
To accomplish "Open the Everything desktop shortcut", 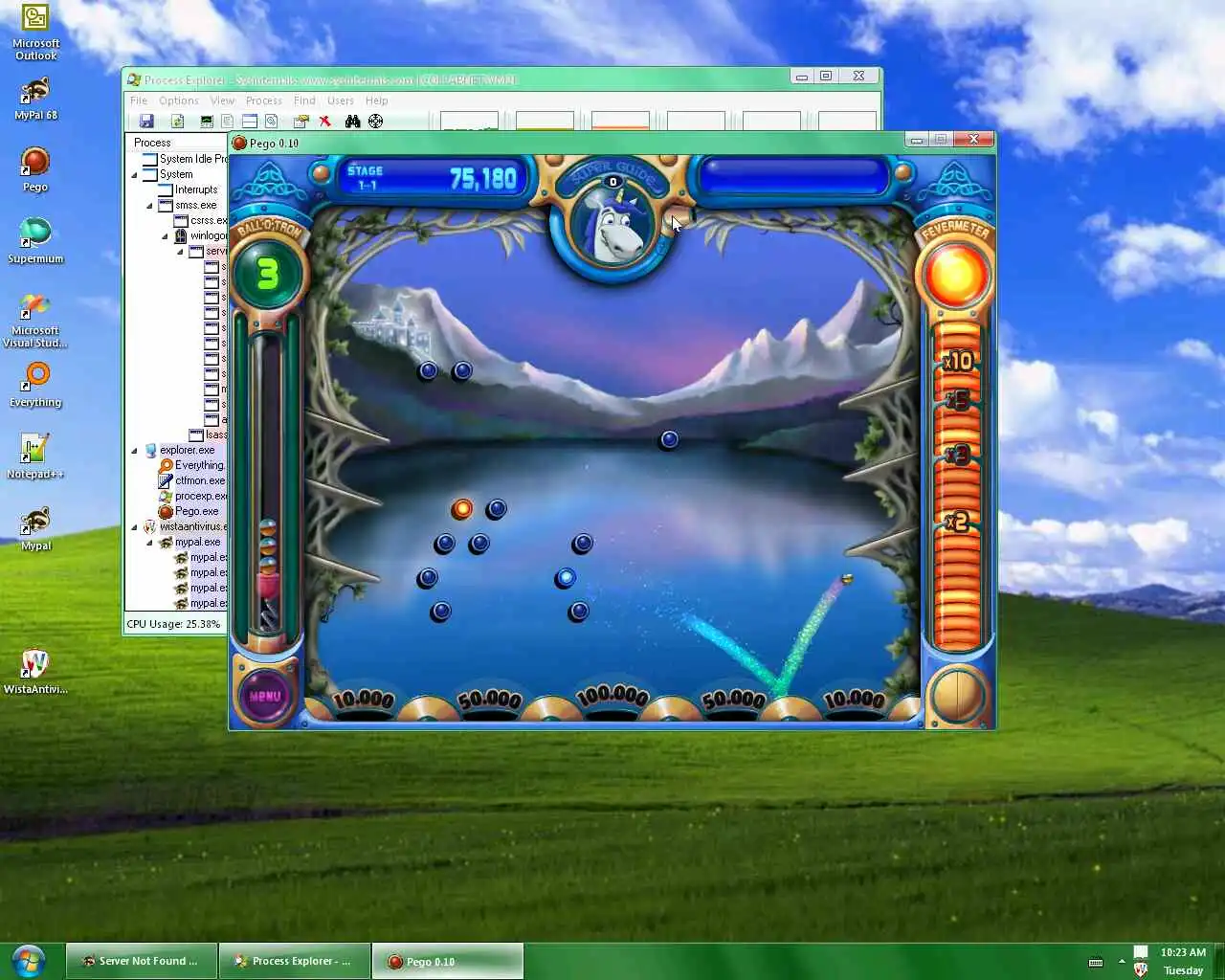I will tap(35, 385).
